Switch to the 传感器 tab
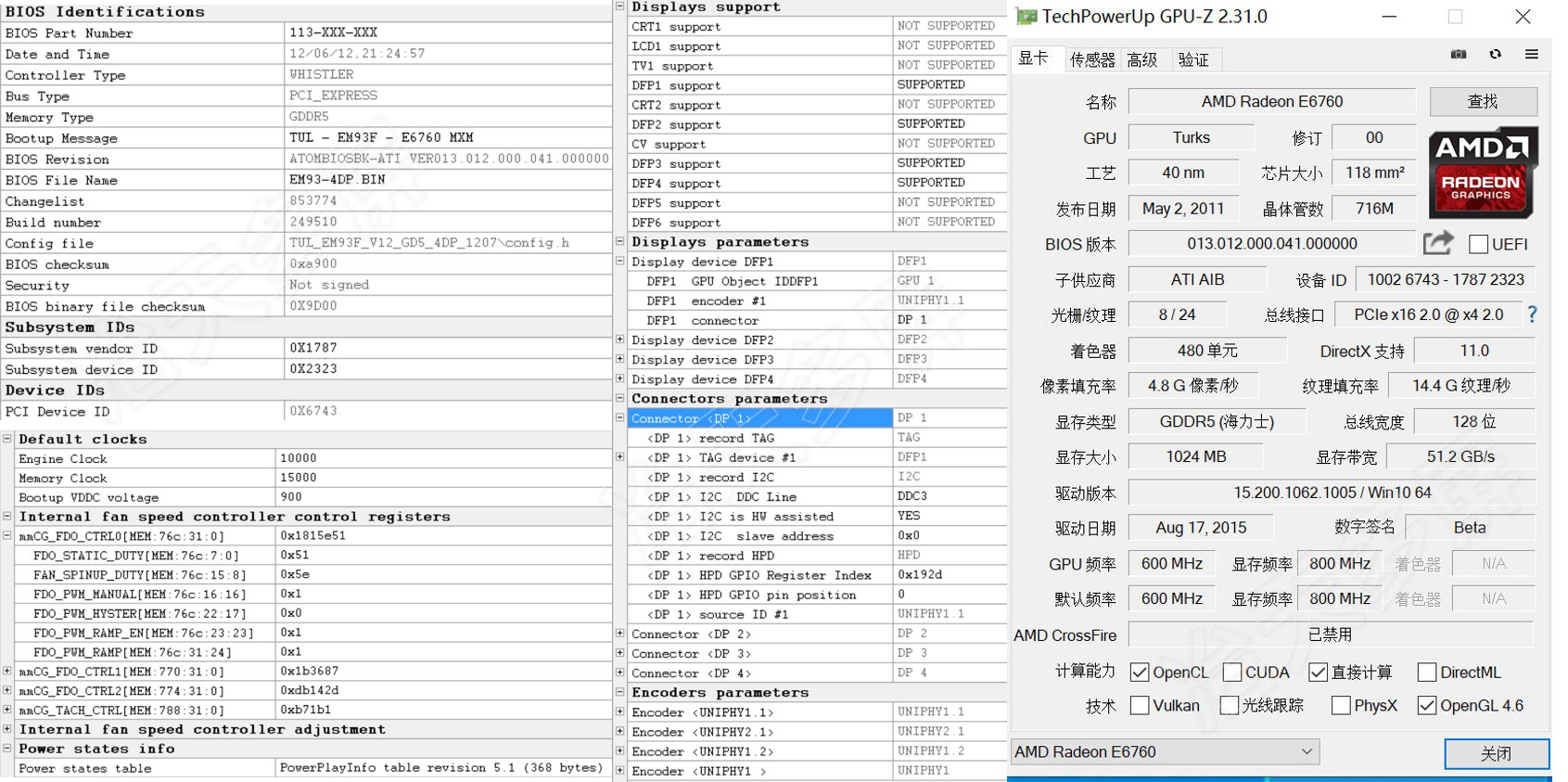1568x782 pixels. click(1092, 59)
